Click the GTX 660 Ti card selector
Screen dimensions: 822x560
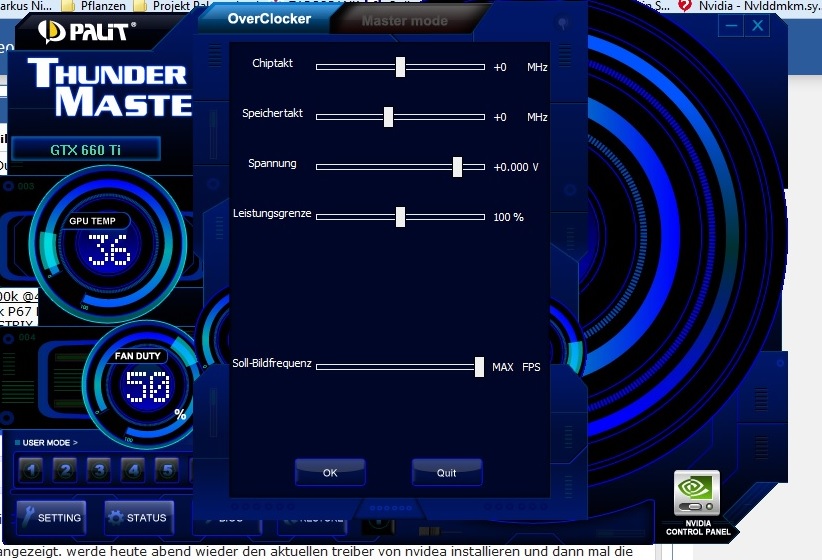tap(85, 150)
